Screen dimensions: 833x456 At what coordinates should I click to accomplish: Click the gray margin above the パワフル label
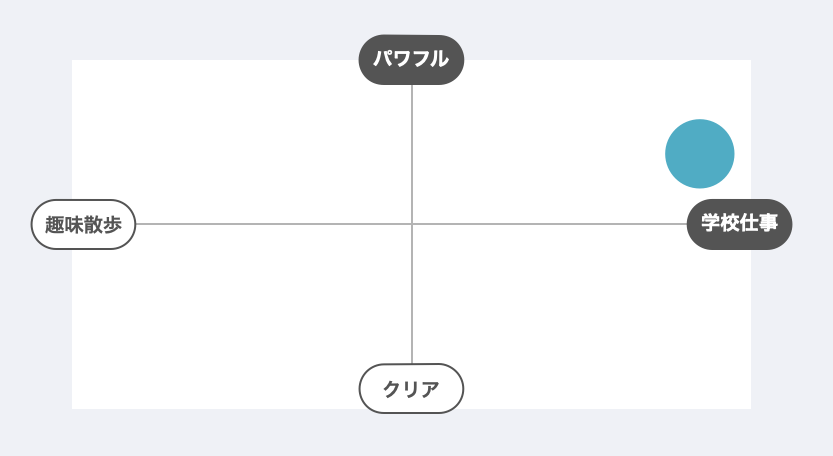411,16
